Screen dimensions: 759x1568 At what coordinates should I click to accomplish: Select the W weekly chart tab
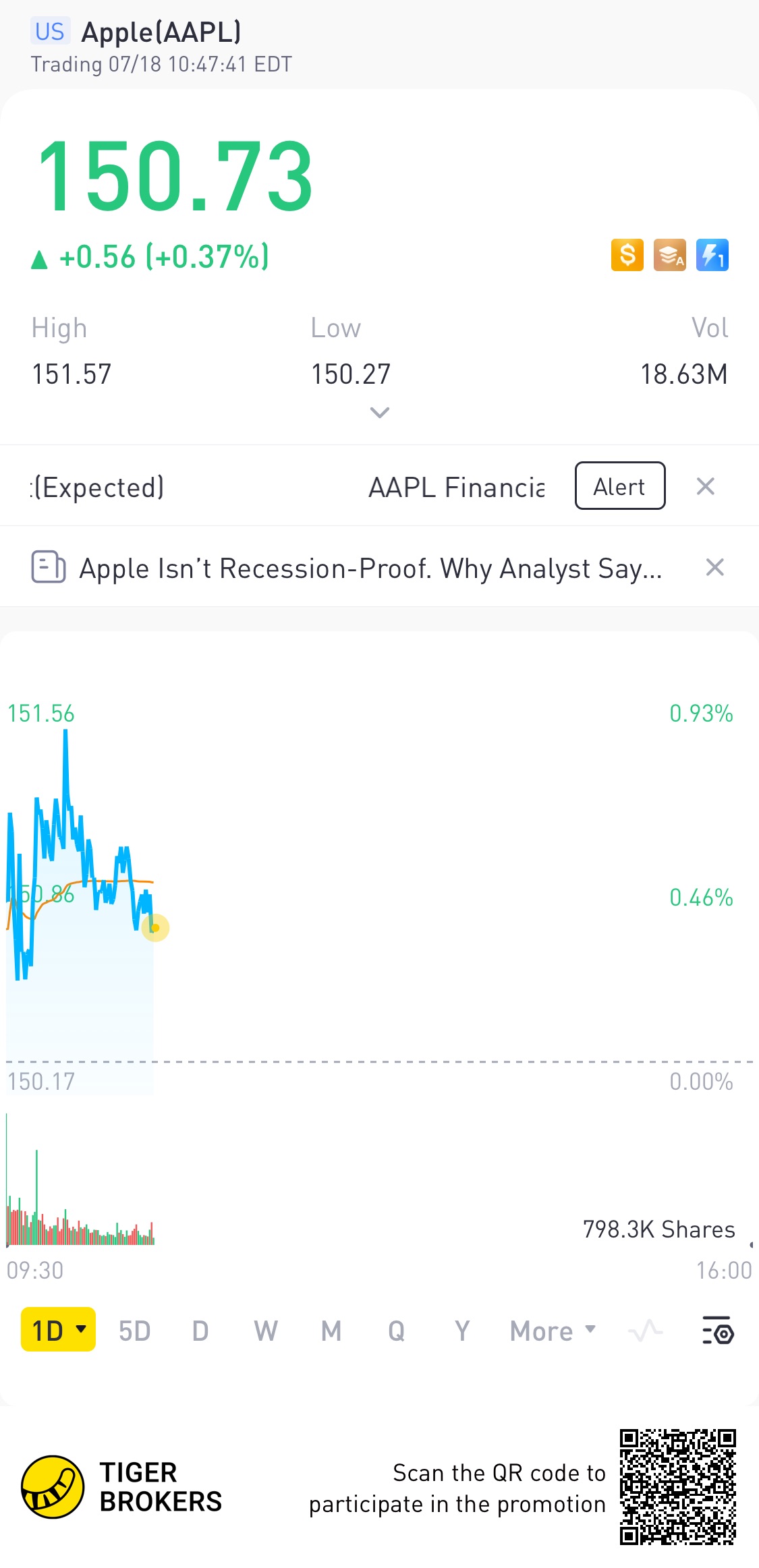266,1331
